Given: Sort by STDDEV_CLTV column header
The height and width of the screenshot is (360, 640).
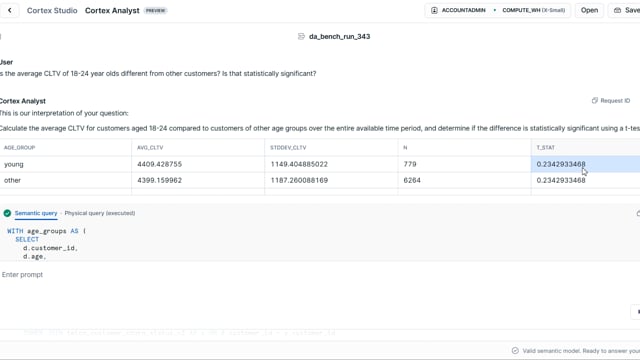Looking at the screenshot, I should click(288, 147).
